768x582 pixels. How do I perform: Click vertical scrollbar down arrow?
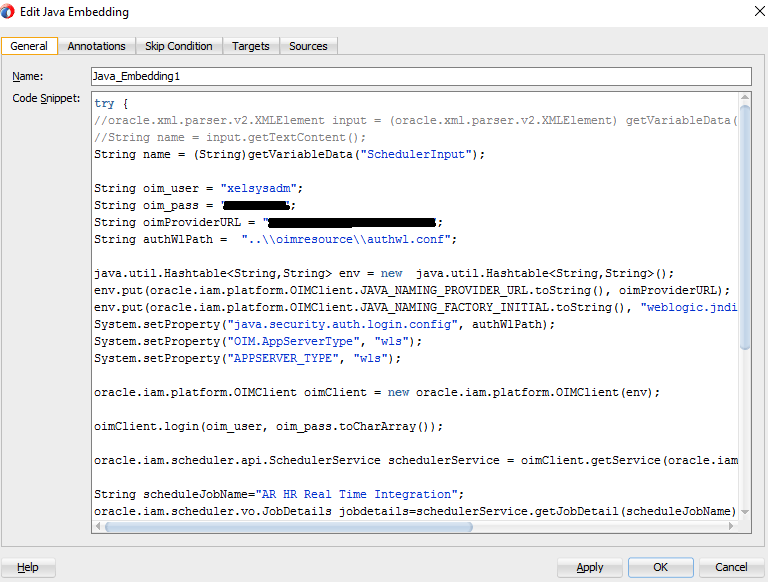tap(745, 511)
